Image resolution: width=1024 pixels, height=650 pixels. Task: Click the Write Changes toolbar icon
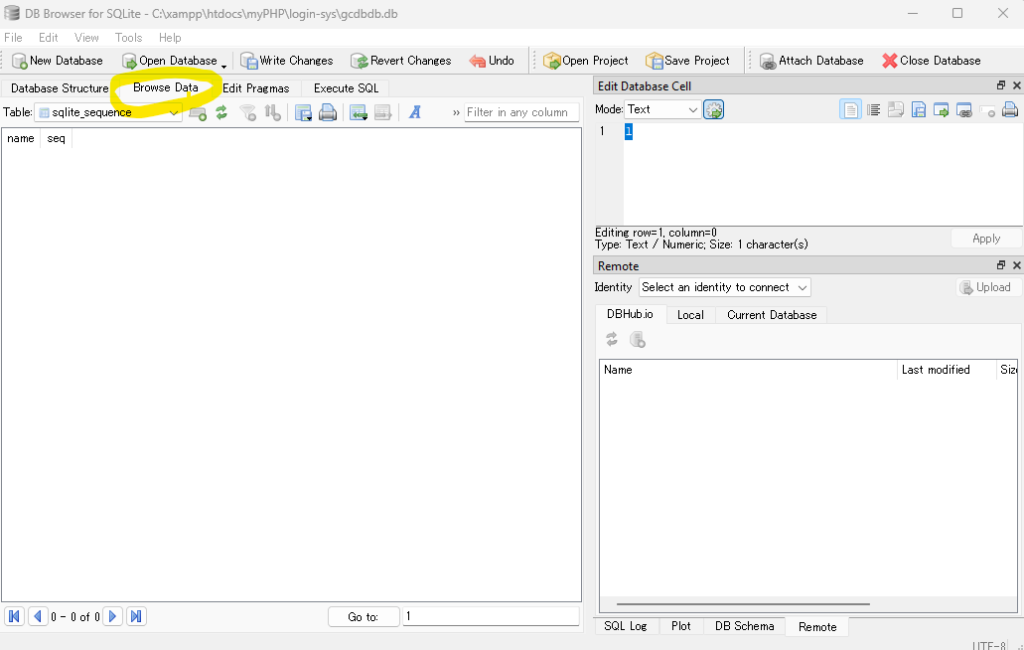click(286, 61)
